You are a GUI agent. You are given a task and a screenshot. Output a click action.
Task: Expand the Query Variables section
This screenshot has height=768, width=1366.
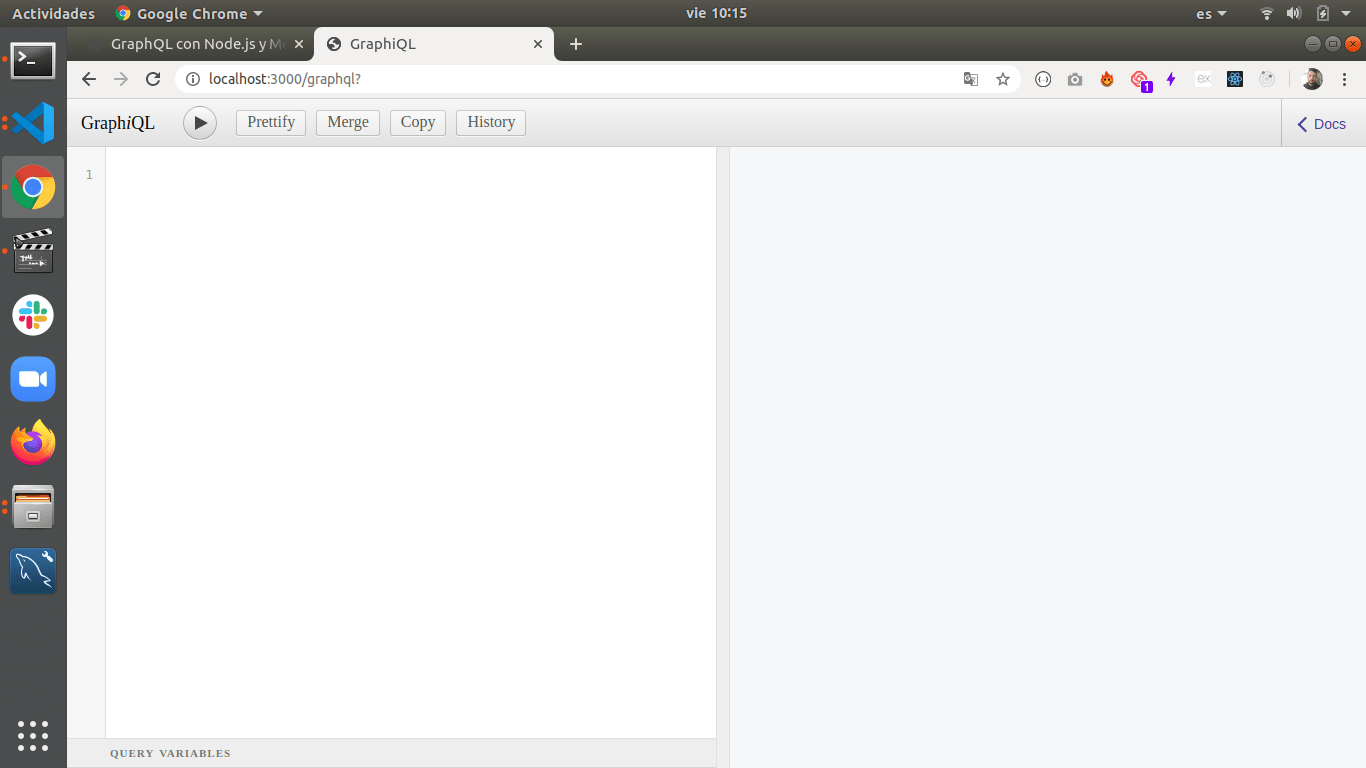point(170,753)
